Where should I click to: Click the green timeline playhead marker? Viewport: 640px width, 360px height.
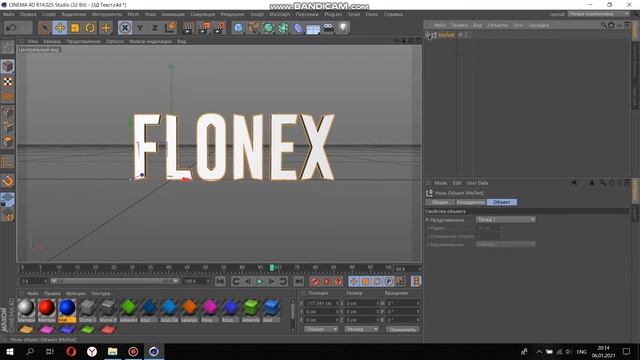[x=272, y=267]
